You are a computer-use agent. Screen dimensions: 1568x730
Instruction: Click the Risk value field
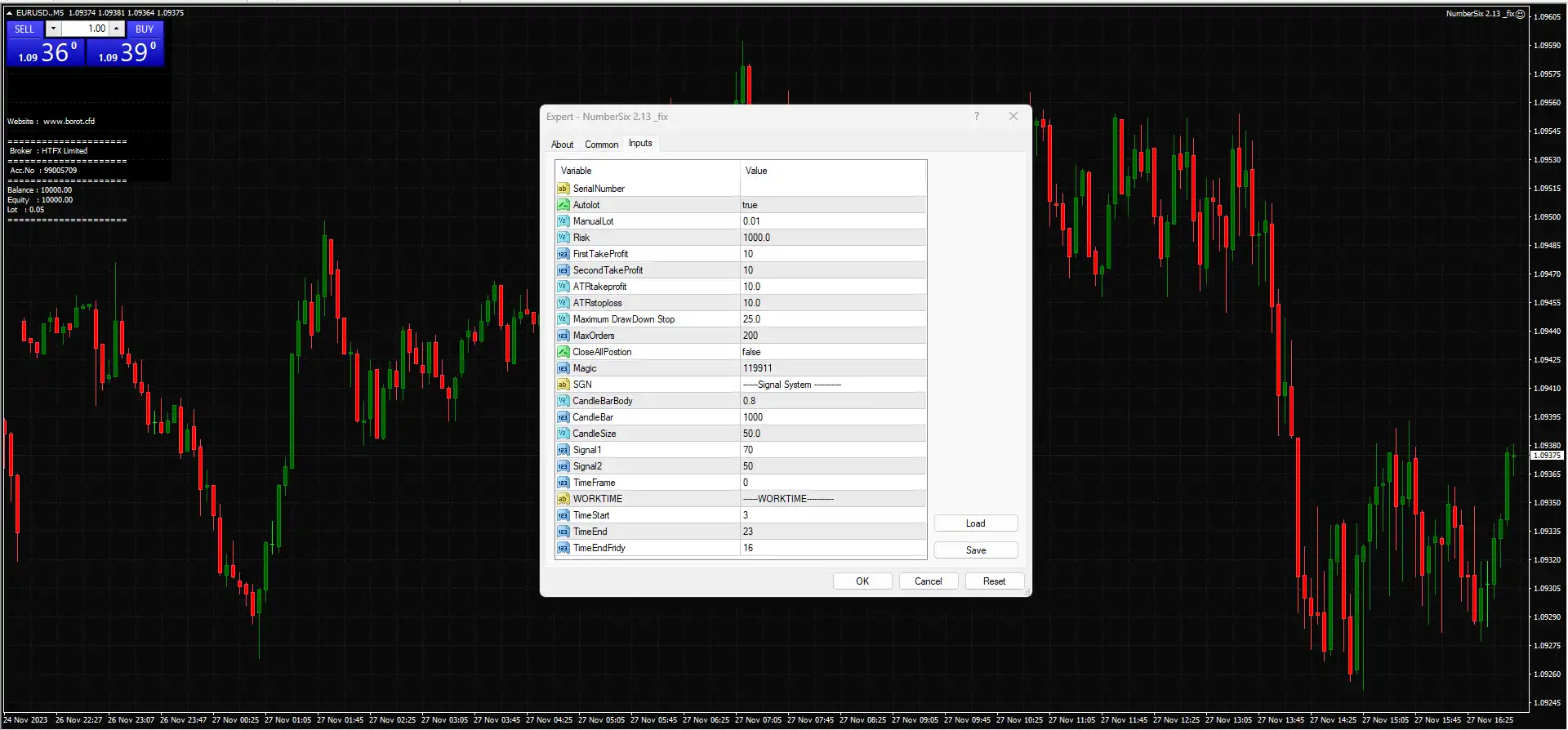click(x=832, y=238)
